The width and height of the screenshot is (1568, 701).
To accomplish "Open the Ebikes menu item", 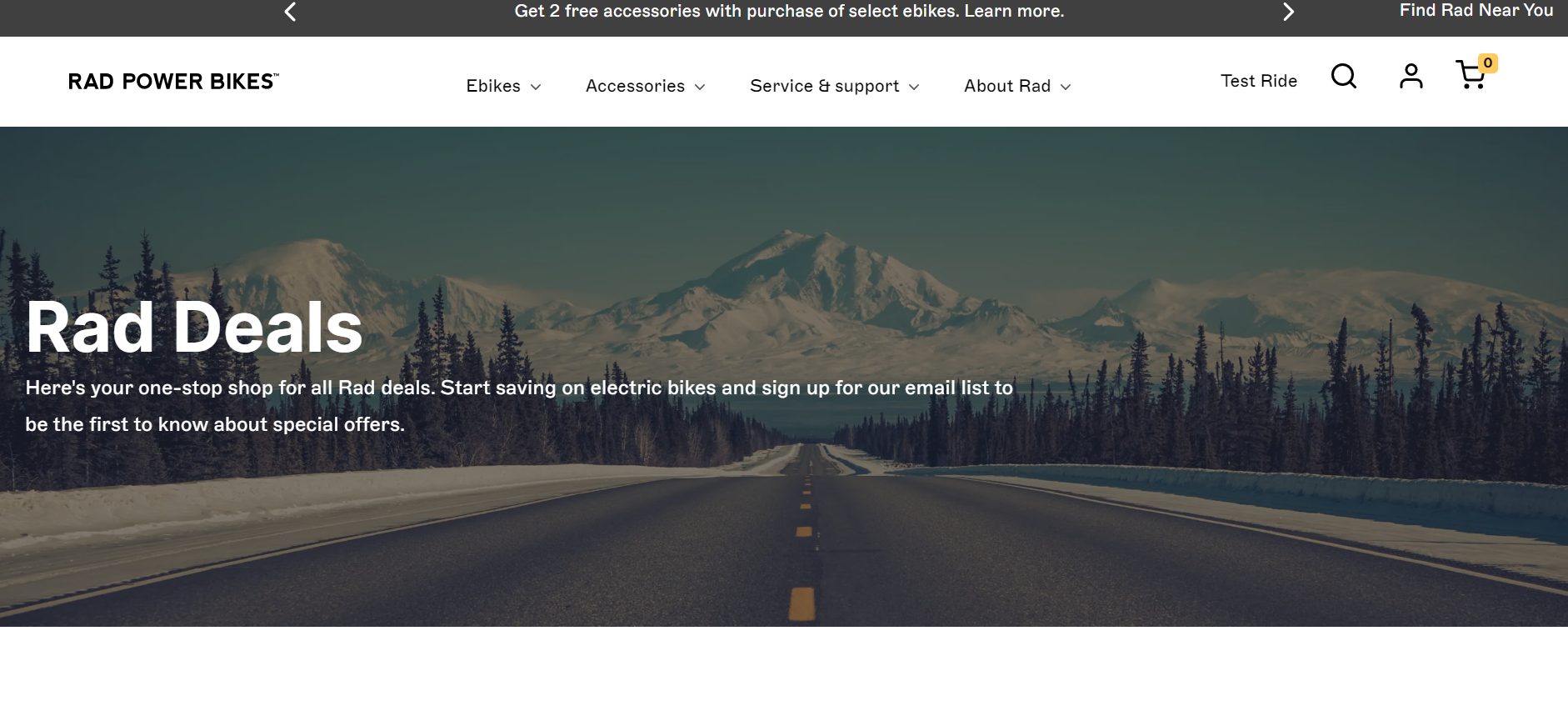I will coord(493,86).
